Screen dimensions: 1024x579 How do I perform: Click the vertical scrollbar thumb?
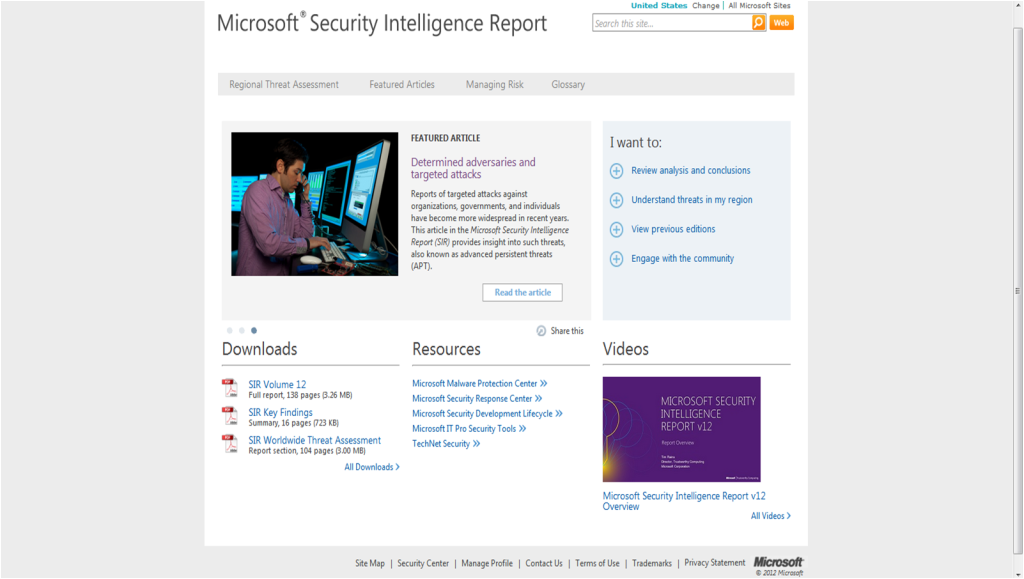click(1017, 290)
